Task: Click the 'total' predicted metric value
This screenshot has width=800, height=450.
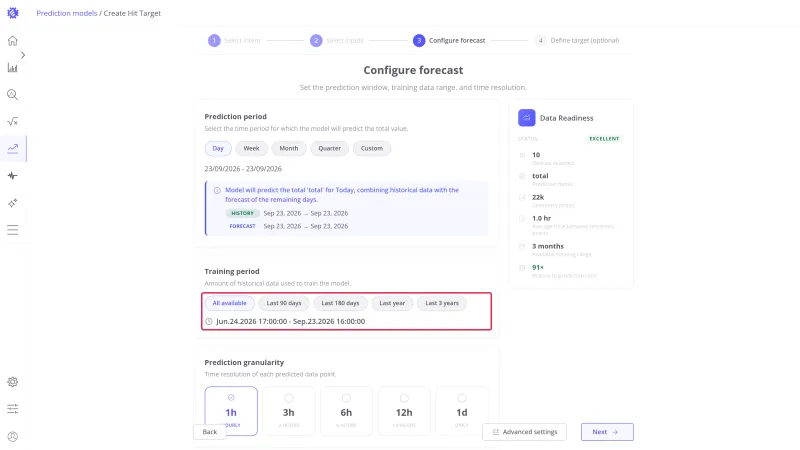Action: 540,176
